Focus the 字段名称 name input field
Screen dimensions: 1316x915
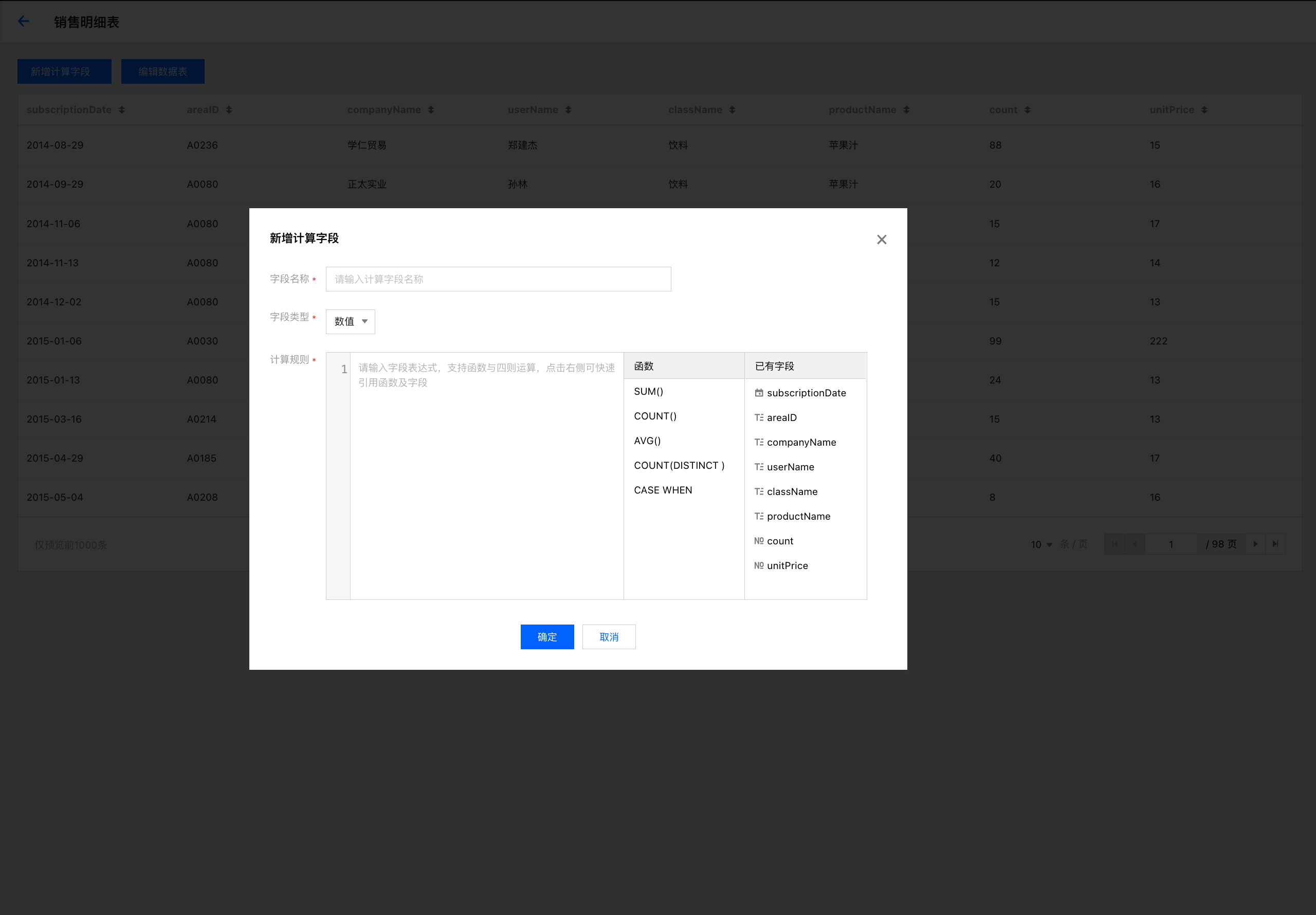click(x=498, y=279)
